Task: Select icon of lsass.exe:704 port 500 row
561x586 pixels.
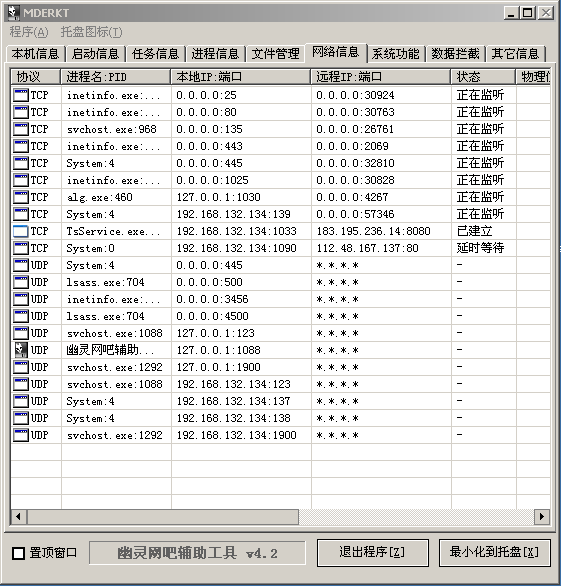Action: (21, 282)
